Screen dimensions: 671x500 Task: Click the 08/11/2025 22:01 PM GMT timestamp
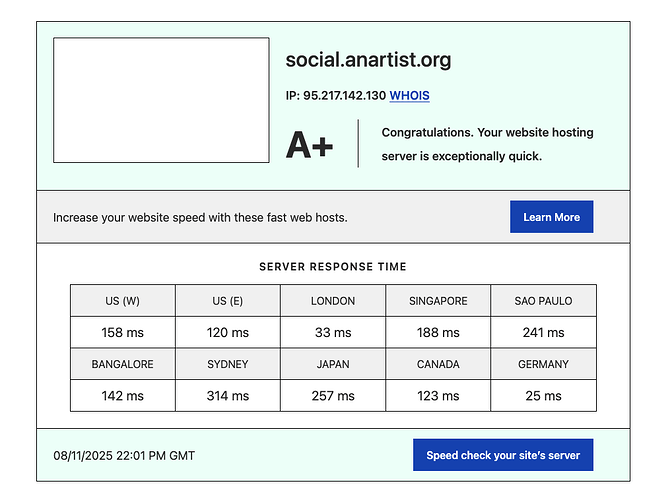(x=124, y=455)
